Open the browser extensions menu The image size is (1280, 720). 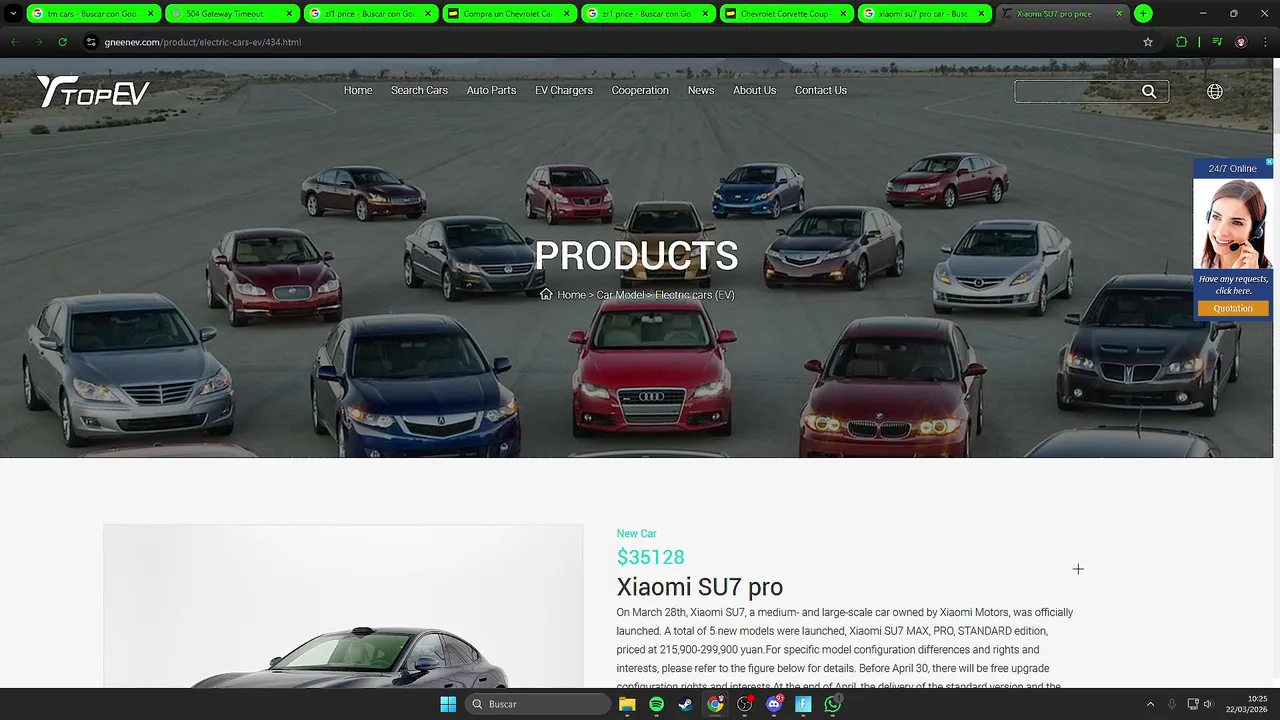coord(1181,42)
